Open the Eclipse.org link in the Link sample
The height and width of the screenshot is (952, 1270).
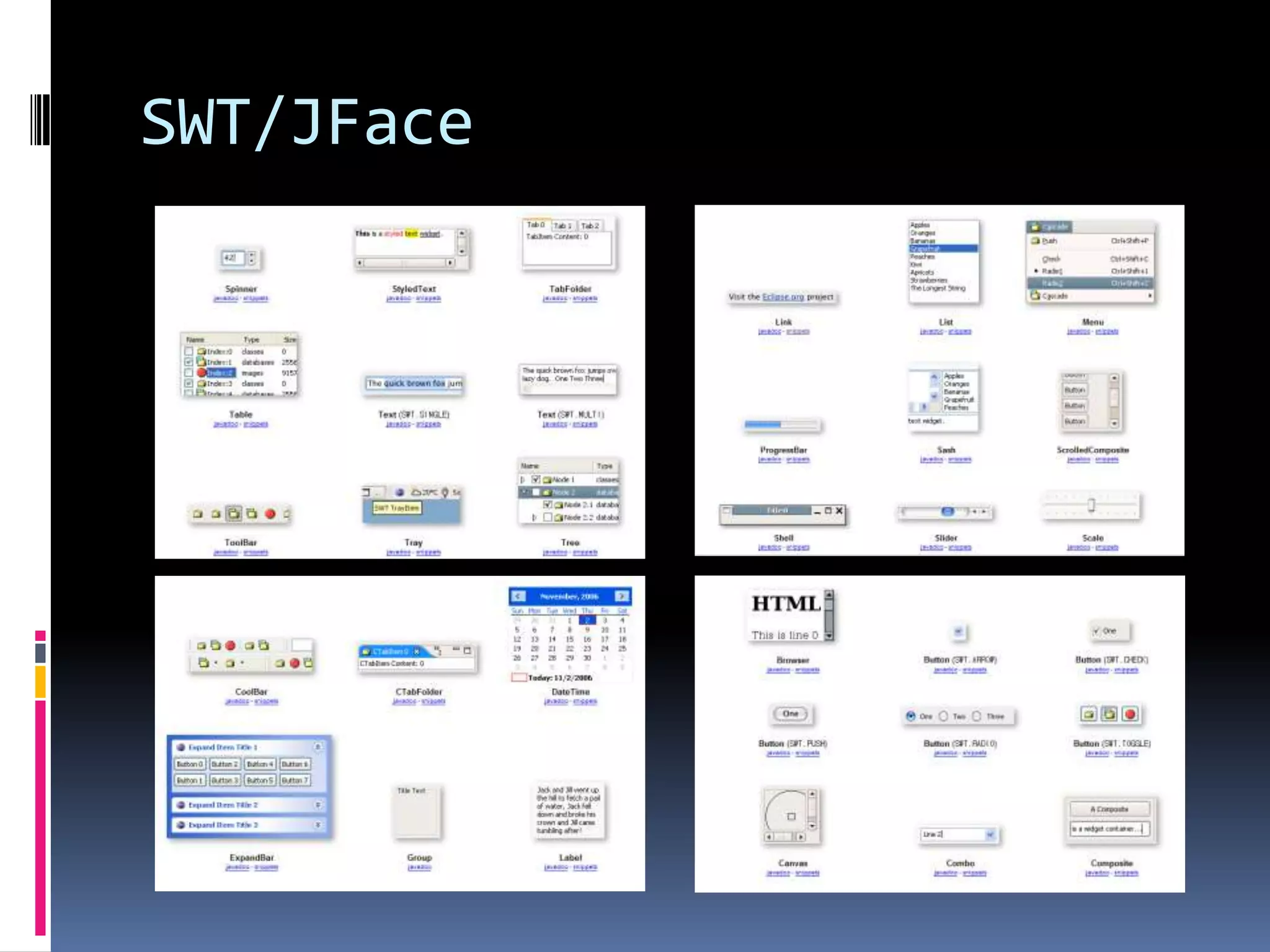click(783, 297)
